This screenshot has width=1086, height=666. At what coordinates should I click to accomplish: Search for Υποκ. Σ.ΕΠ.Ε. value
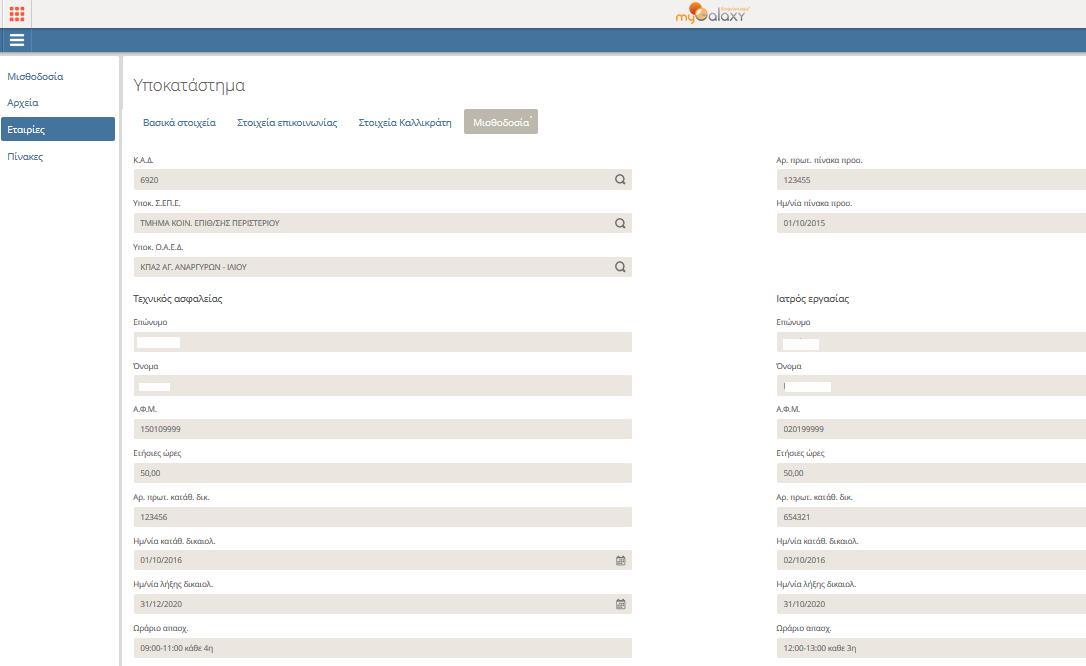click(x=620, y=223)
